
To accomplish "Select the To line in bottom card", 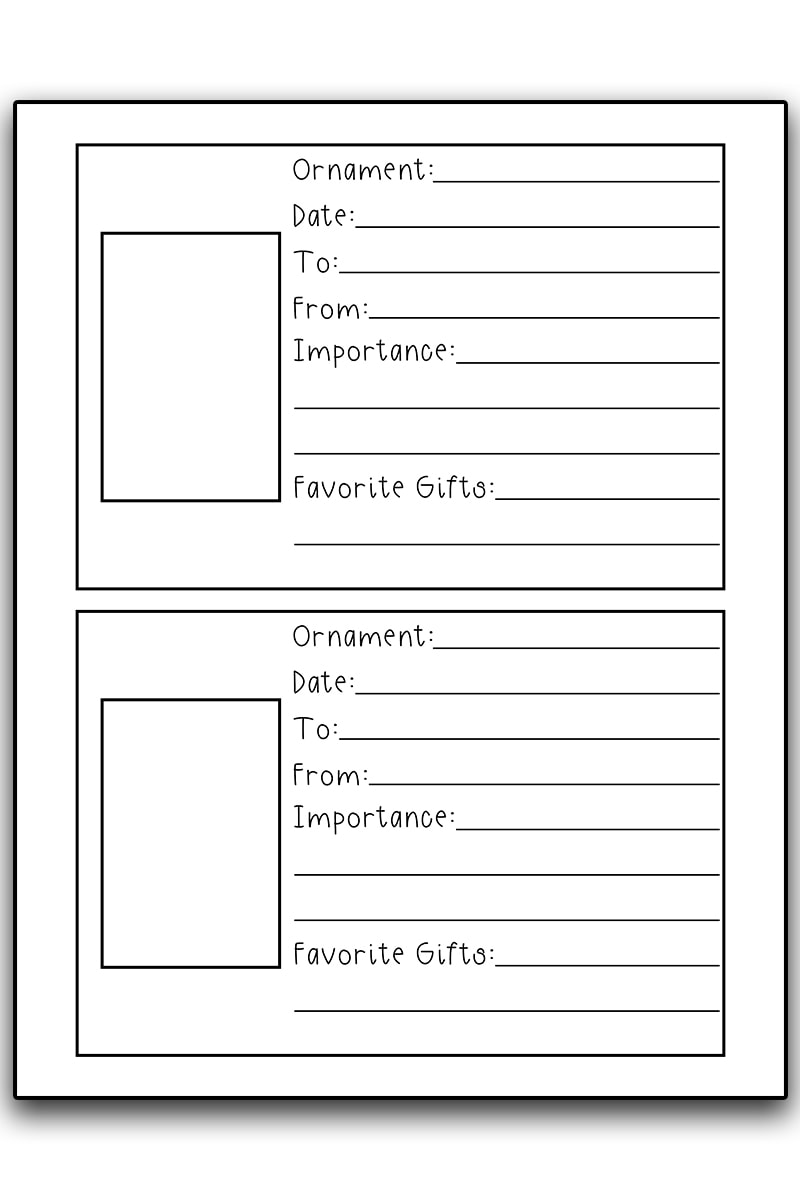I will (x=529, y=739).
